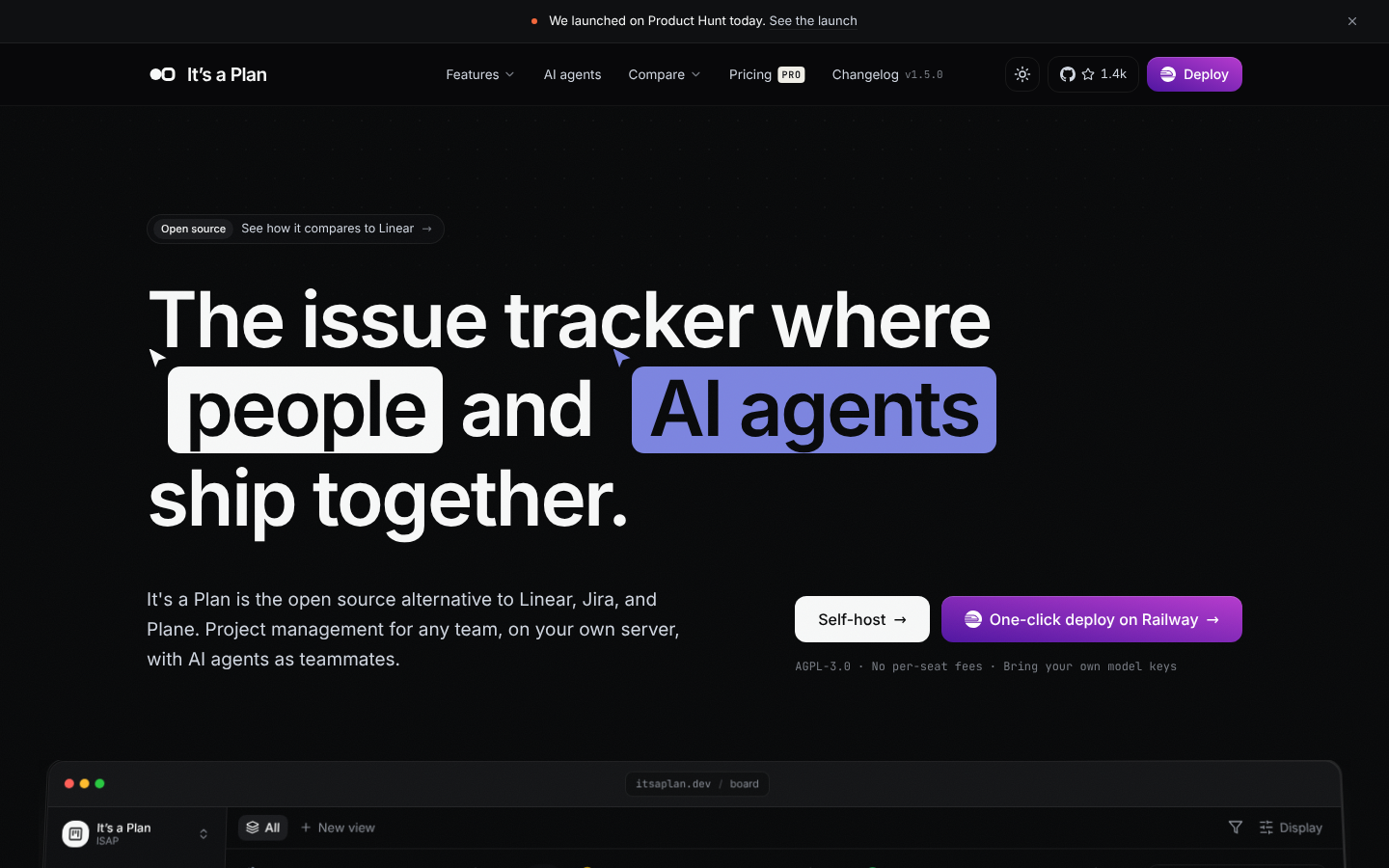The height and width of the screenshot is (868, 1389).
Task: Click the yellow window dot in mockup
Action: pos(85,784)
